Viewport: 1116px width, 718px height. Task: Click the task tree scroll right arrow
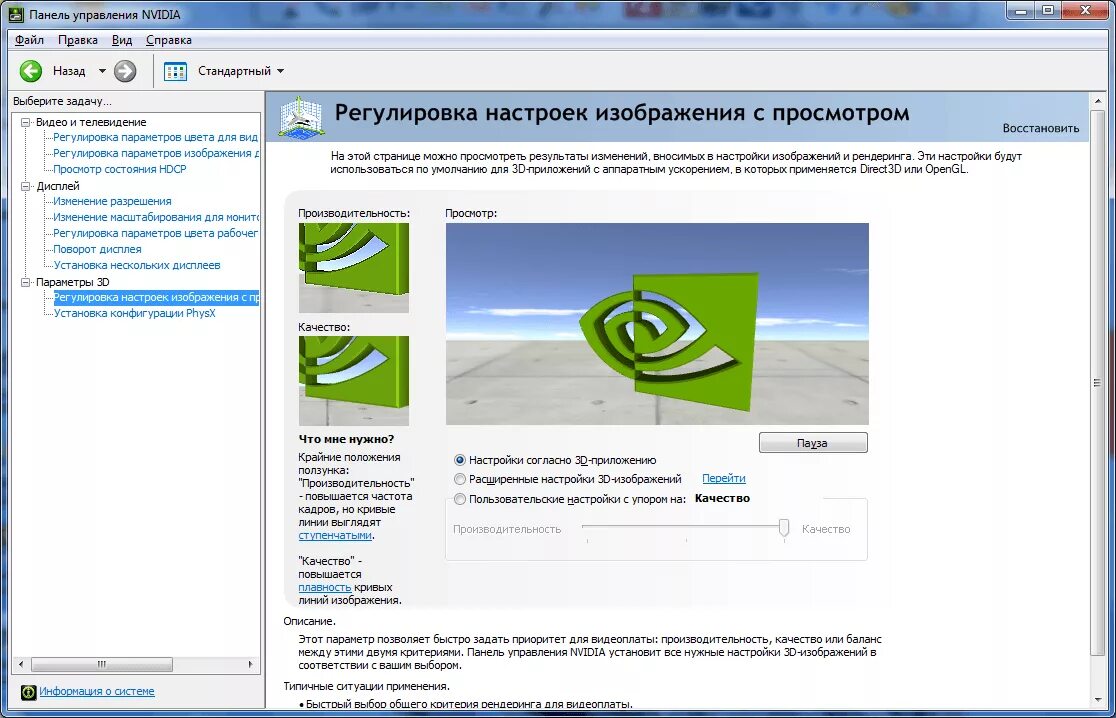(251, 664)
